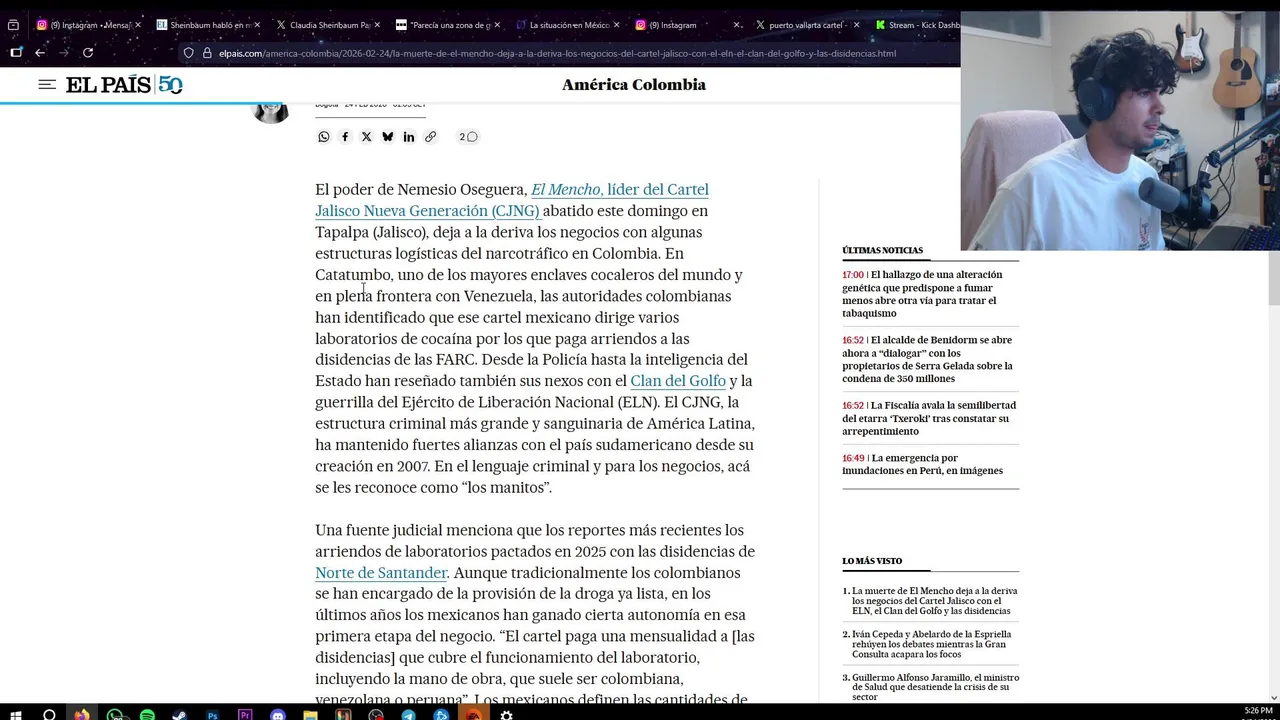Open América Colombia section heading

tap(634, 85)
